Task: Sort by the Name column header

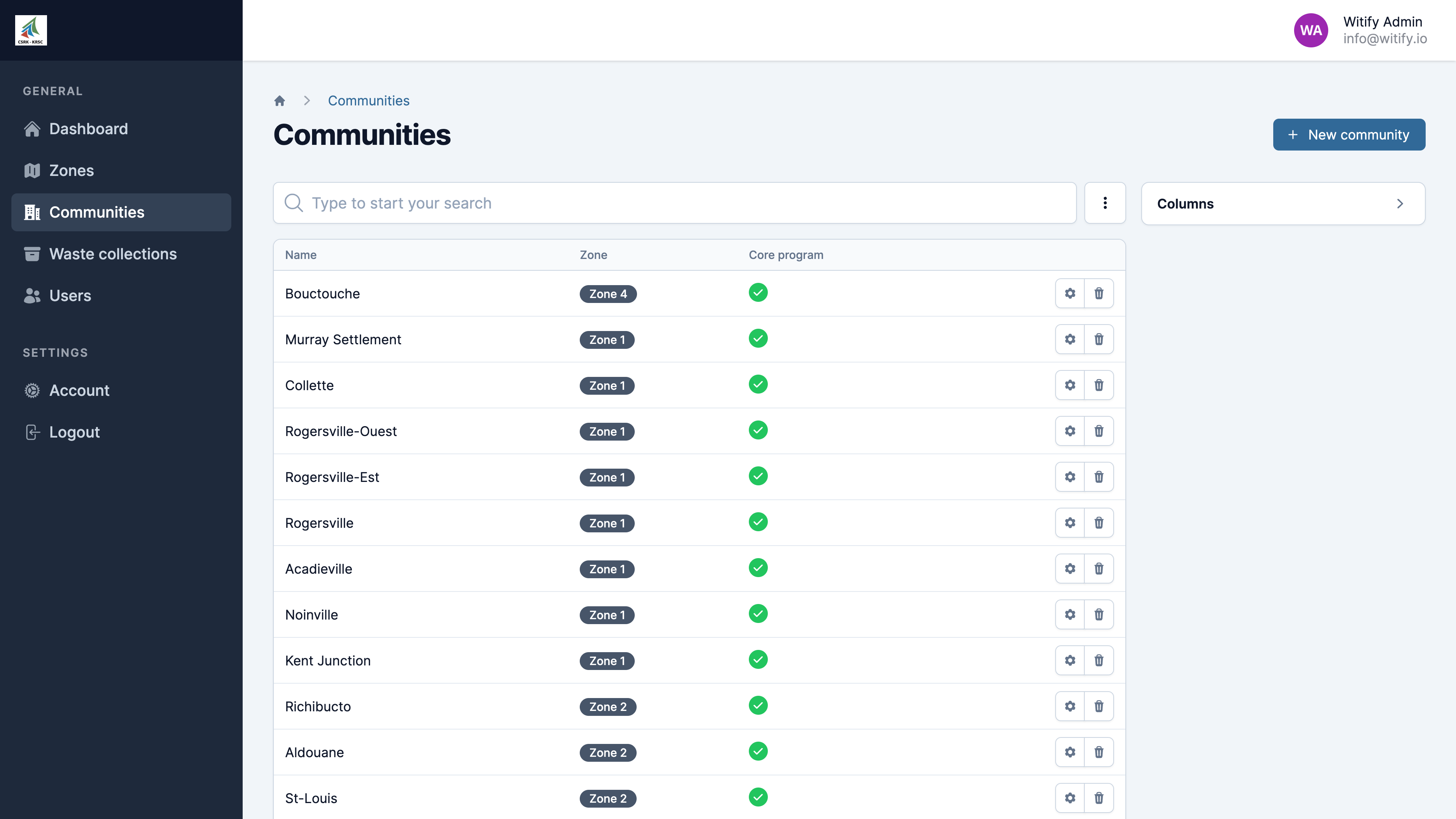Action: click(x=300, y=255)
